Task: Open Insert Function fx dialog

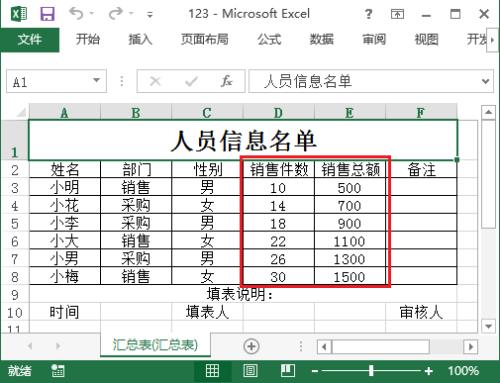Action: (227, 81)
